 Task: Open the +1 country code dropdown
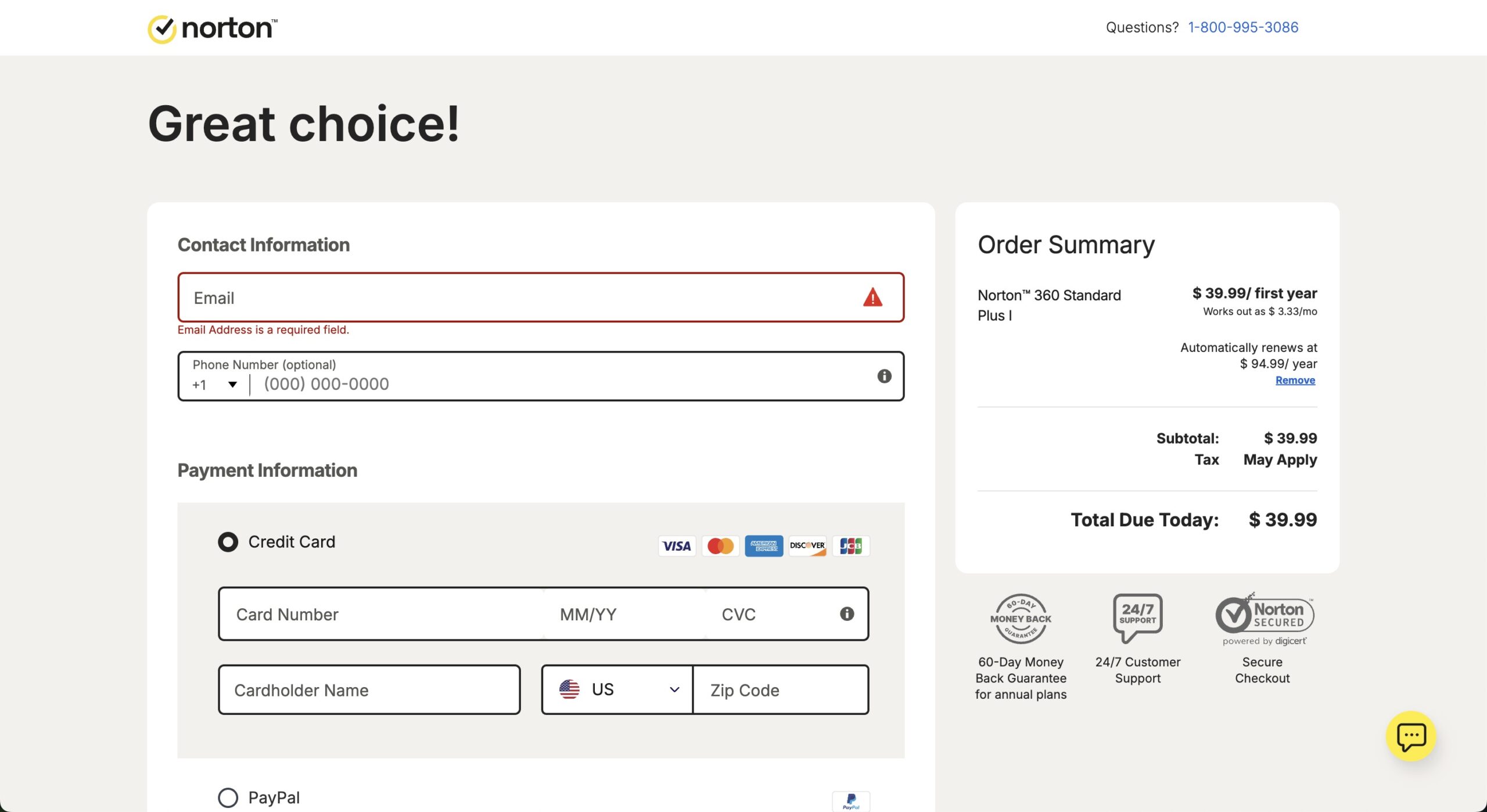tap(215, 385)
